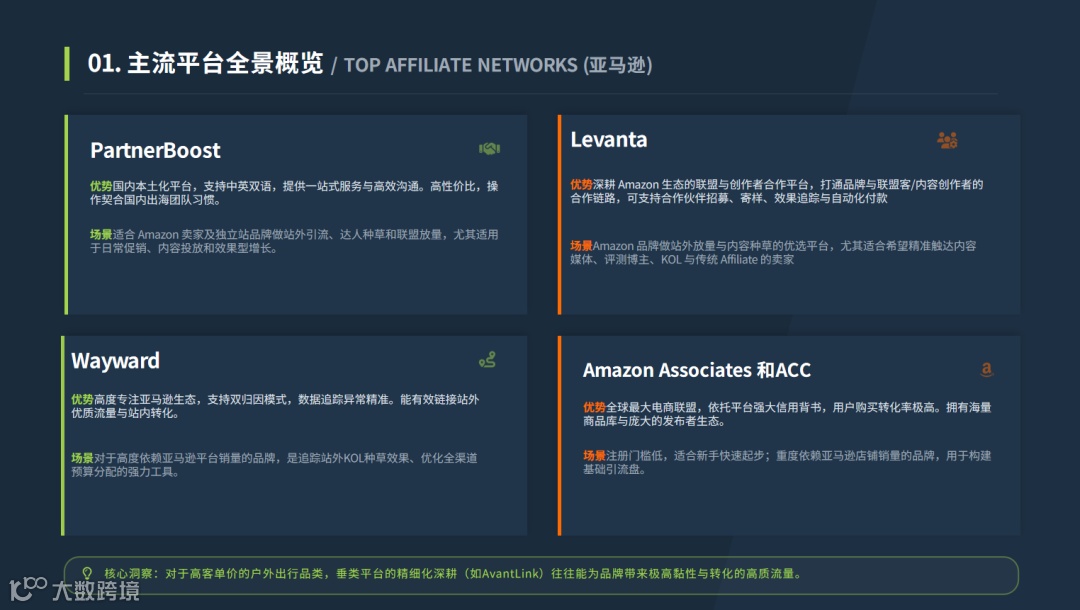This screenshot has height=610, width=1080.
Task: Select the Levanta card title
Action: pos(609,140)
